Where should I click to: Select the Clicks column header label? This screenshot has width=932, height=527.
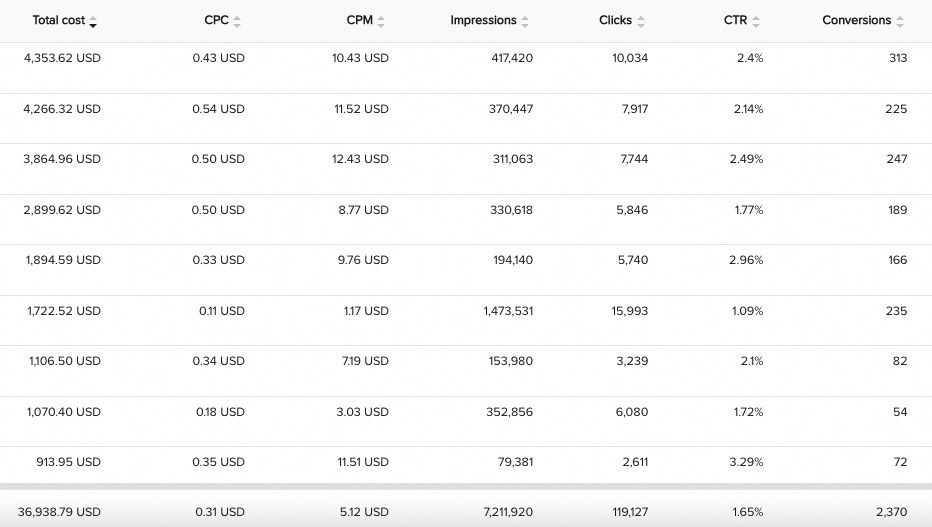tap(615, 20)
